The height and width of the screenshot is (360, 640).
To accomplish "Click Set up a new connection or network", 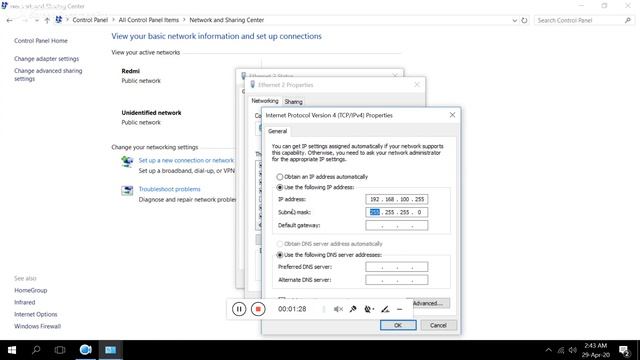I will click(x=186, y=160).
